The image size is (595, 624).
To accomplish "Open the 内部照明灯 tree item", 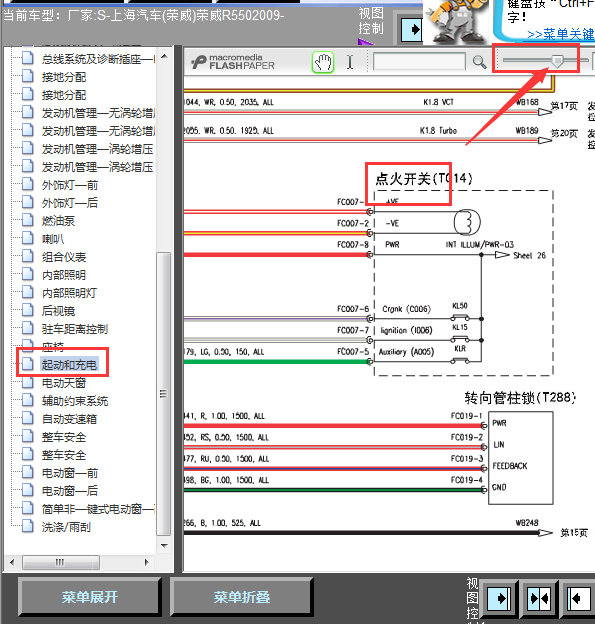I will [69, 293].
